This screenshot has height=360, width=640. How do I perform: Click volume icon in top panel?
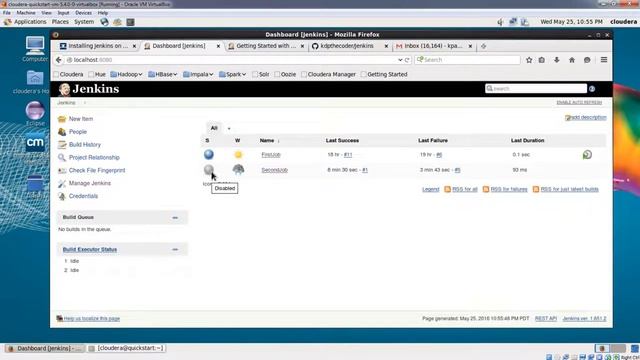point(500,22)
